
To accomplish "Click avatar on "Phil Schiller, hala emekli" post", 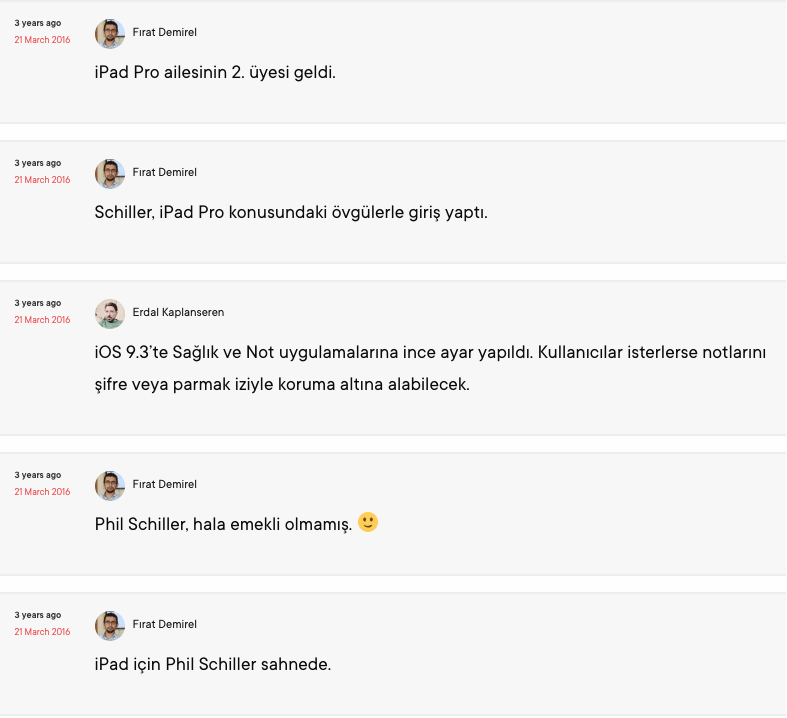I will coord(110,485).
